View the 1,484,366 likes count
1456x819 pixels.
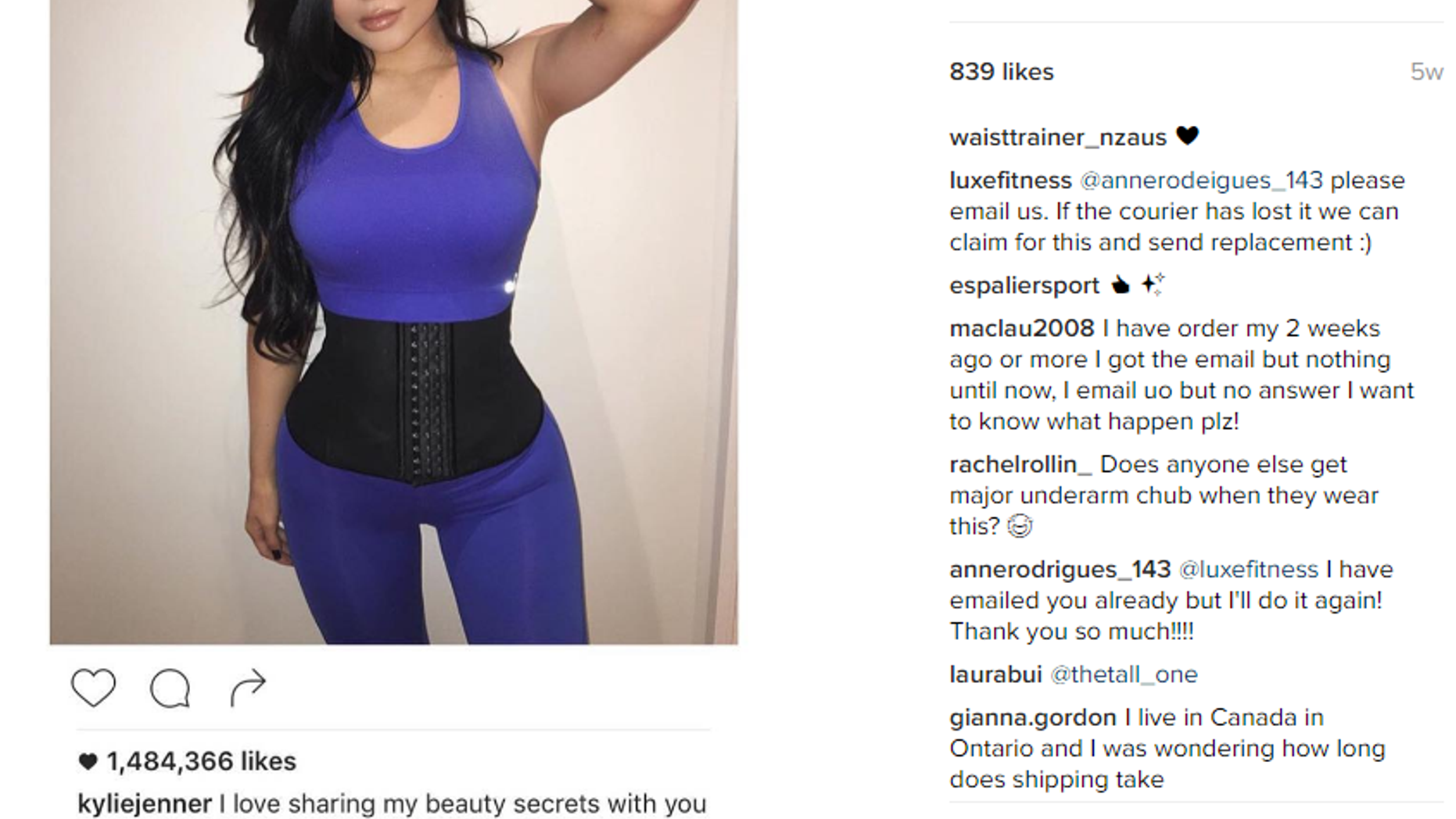201,761
